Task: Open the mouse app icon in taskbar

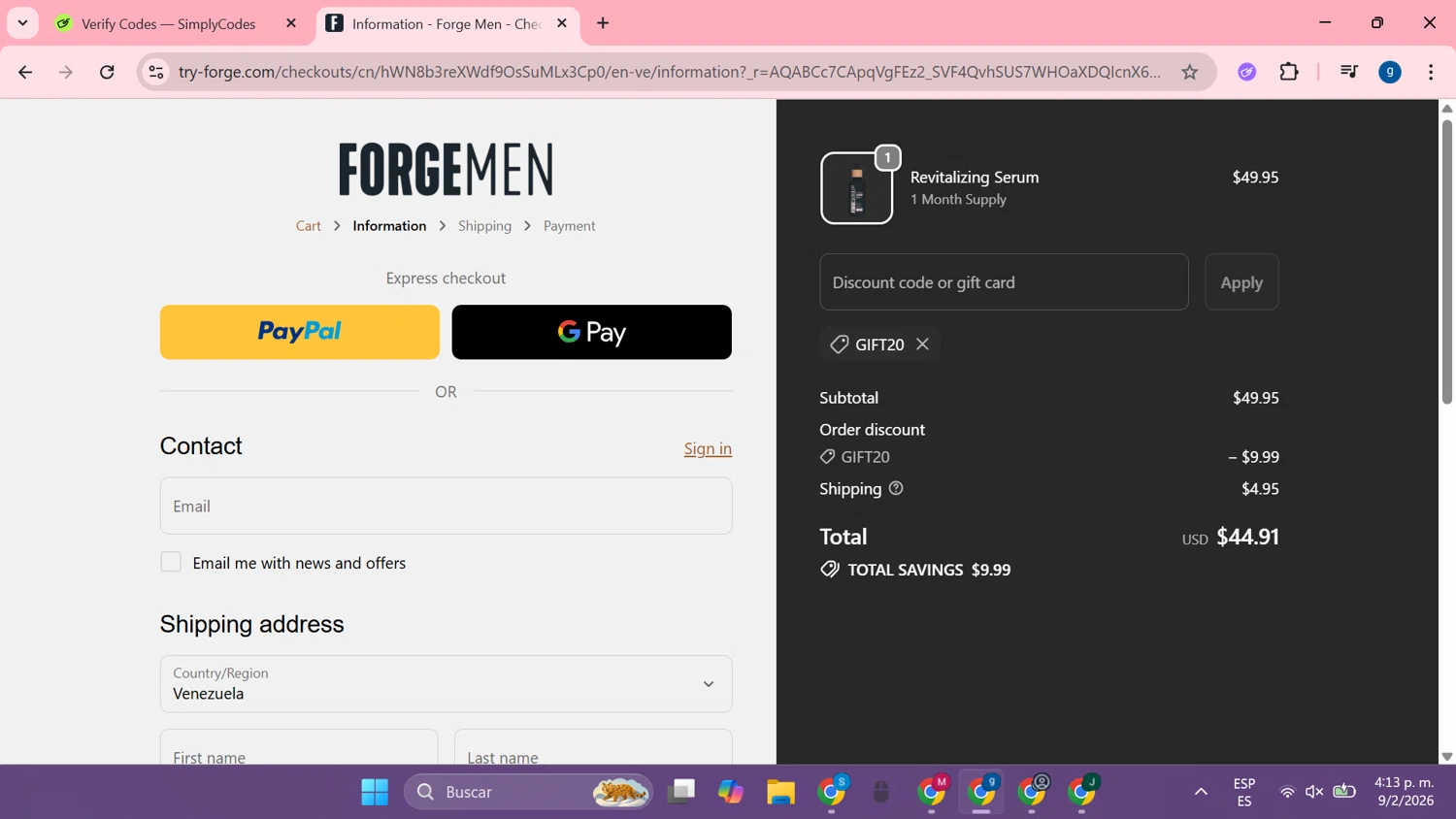Action: pyautogui.click(x=881, y=792)
